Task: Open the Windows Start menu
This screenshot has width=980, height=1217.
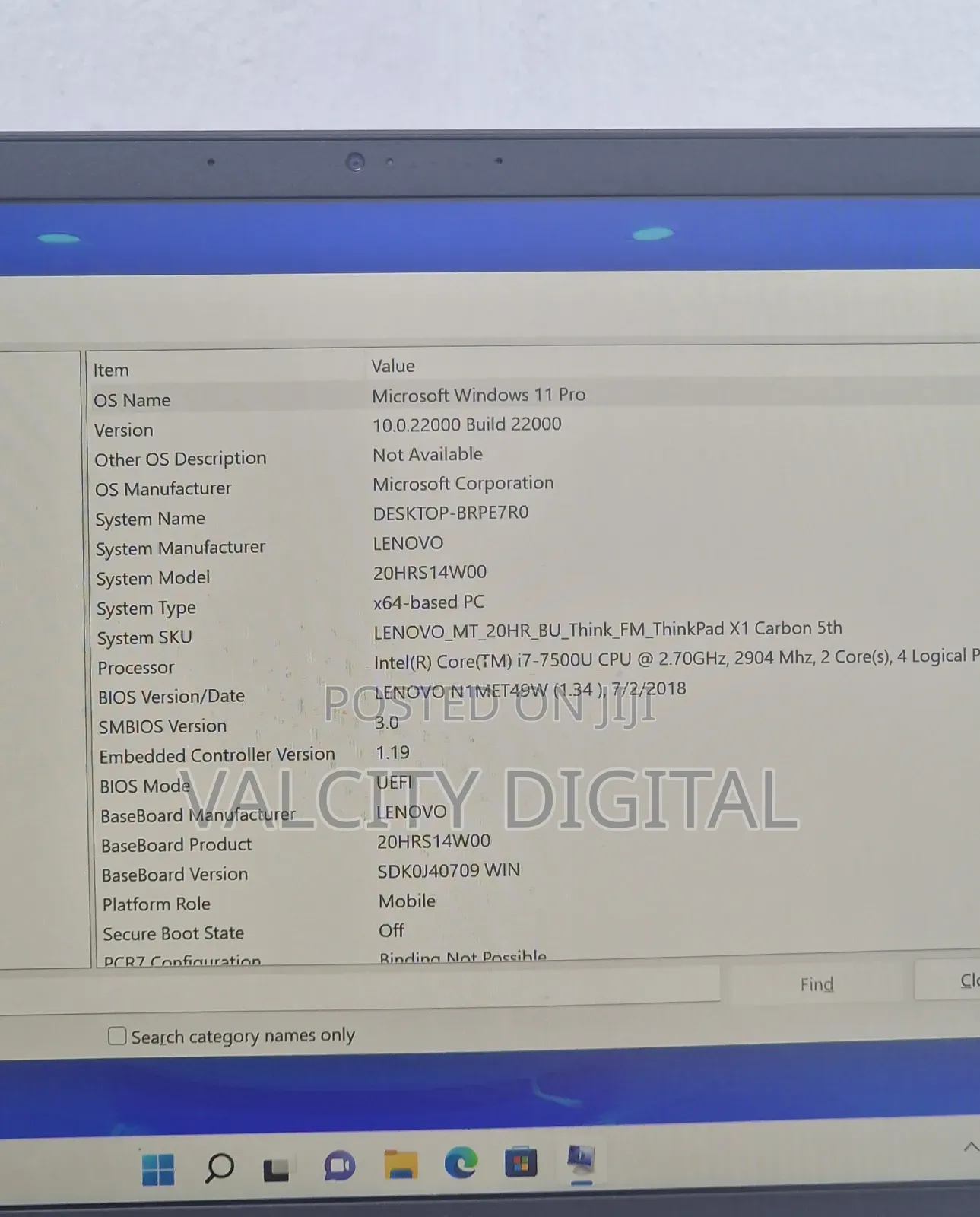Action: pyautogui.click(x=158, y=1169)
